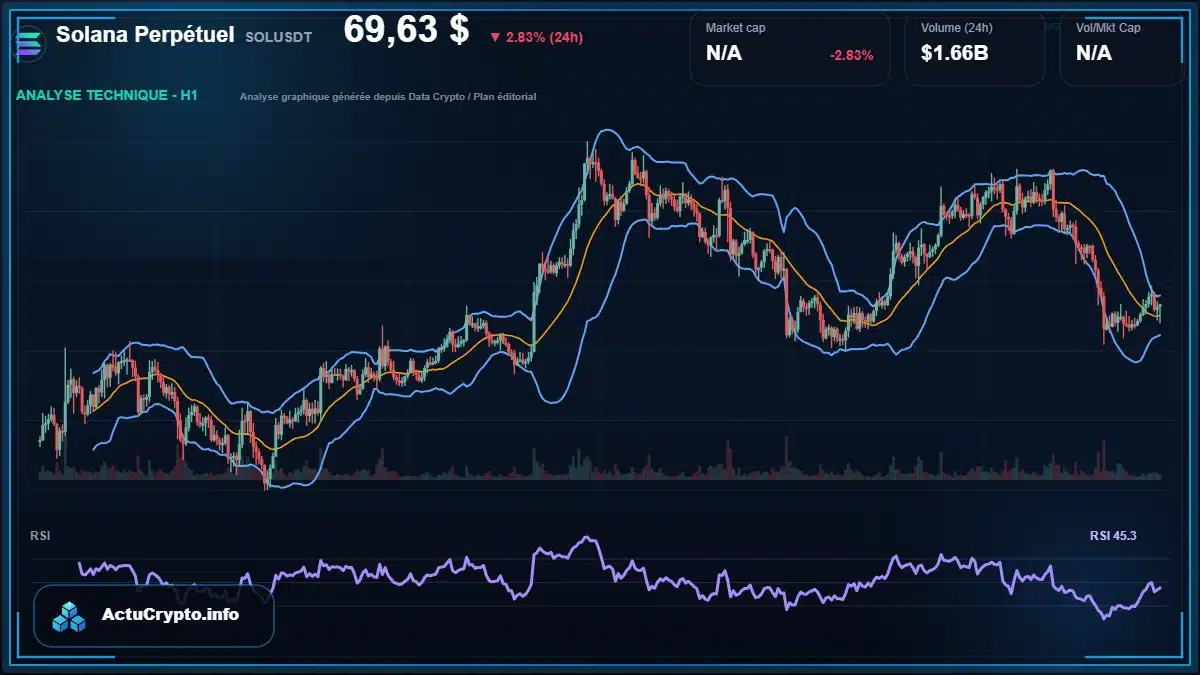This screenshot has width=1200, height=675.
Task: Click the 69,63 $ price value
Action: tap(406, 30)
